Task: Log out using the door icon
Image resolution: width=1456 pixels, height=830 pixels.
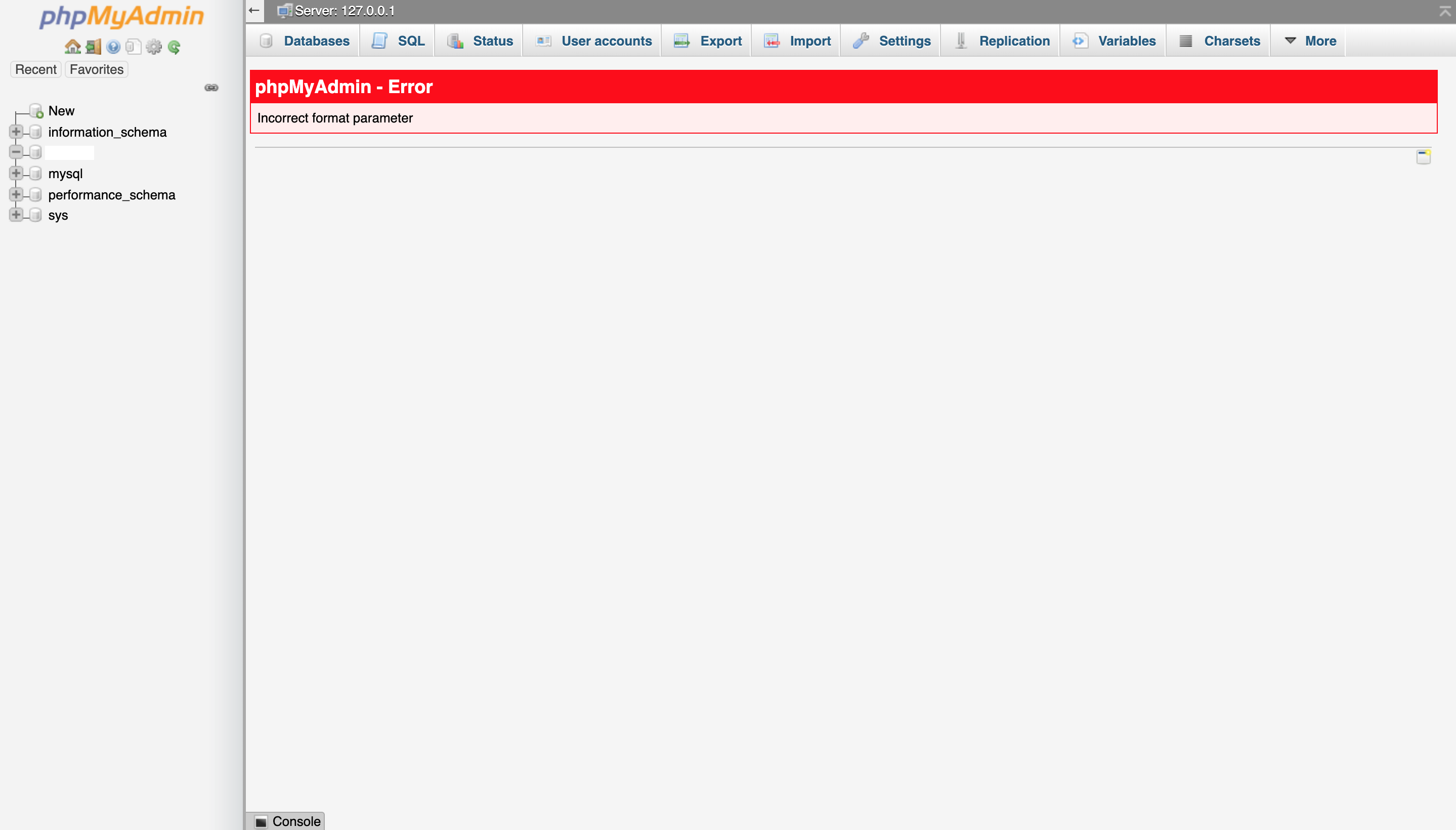Action: point(93,47)
